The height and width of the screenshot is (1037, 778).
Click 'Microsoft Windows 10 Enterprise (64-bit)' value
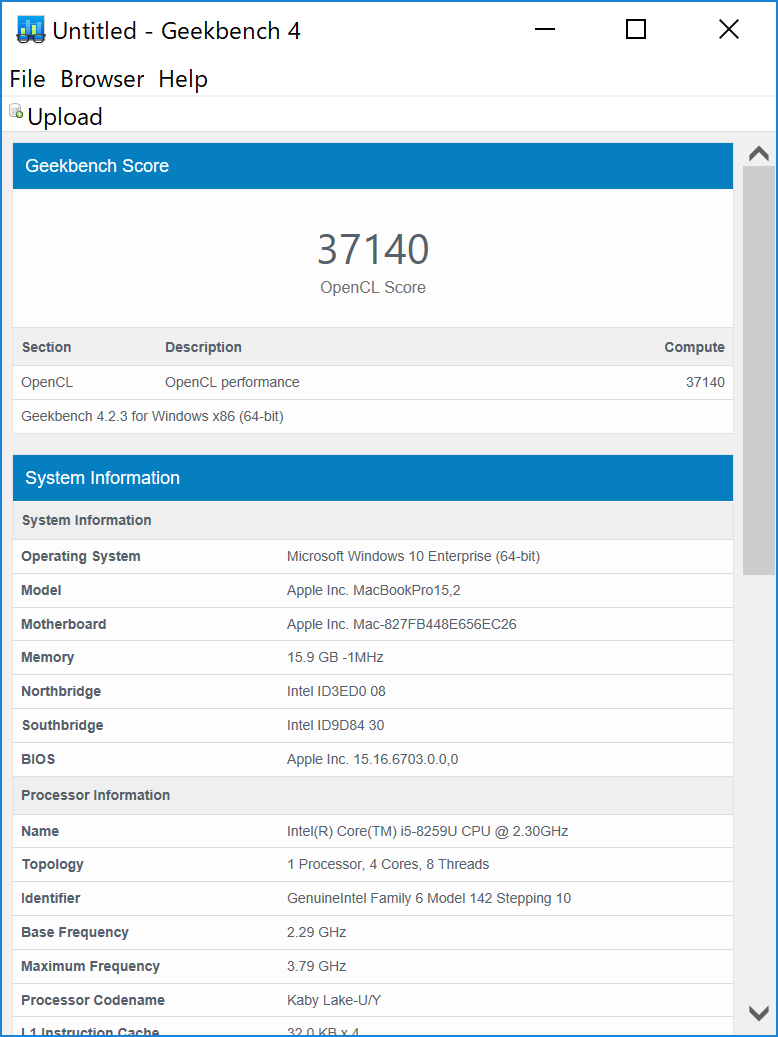click(413, 556)
